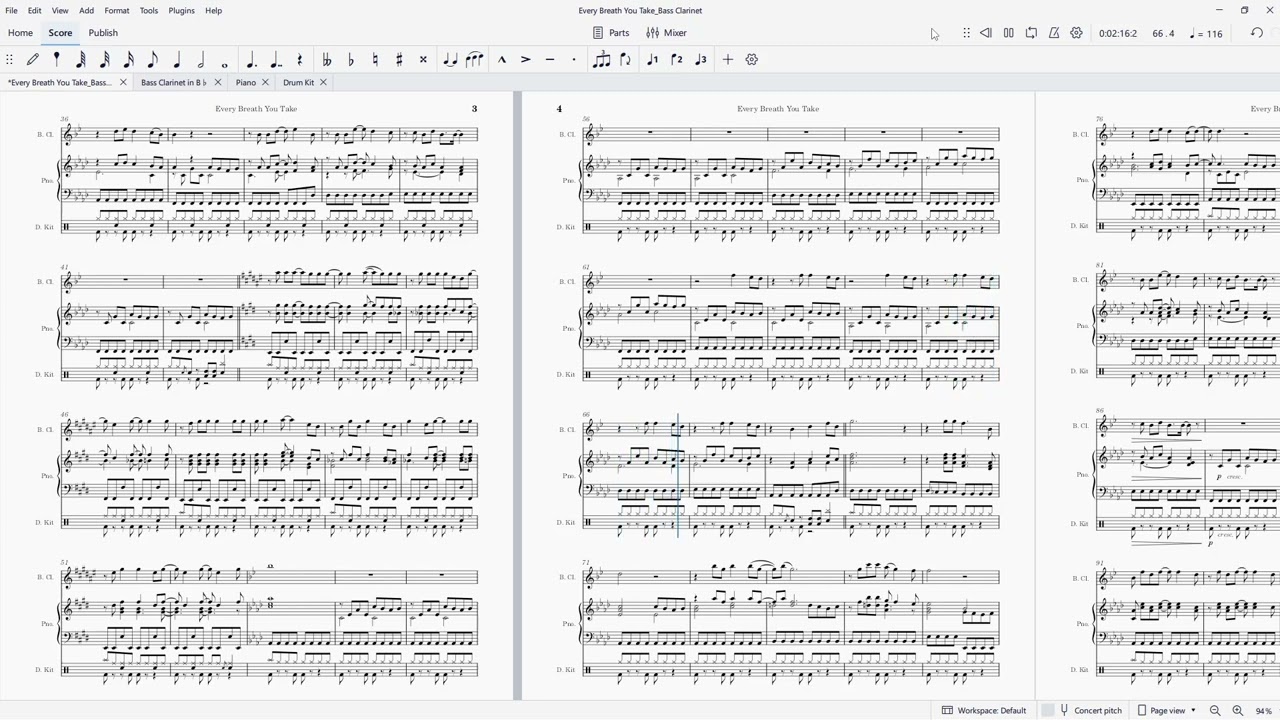Apply sharp accidental

point(399,60)
